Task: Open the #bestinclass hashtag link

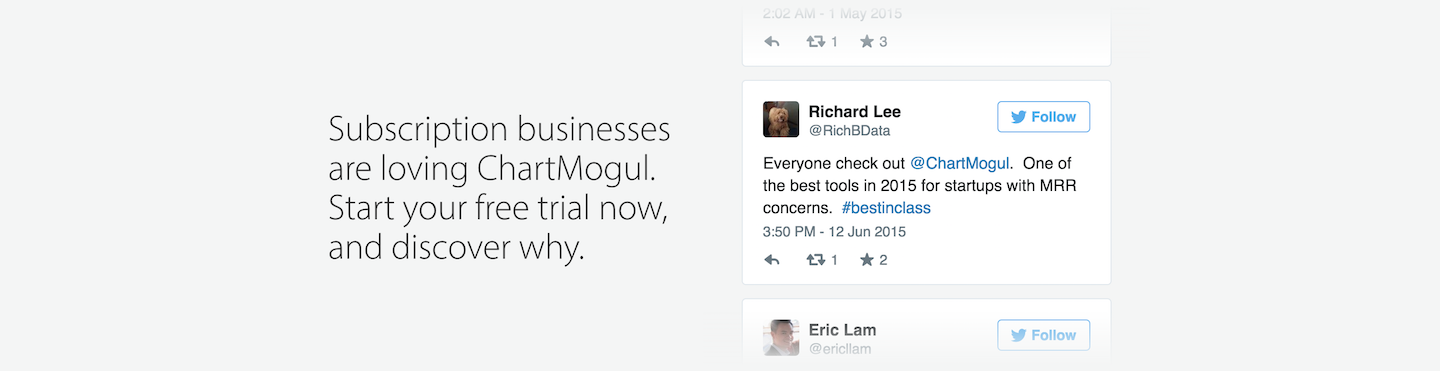Action: 886,208
